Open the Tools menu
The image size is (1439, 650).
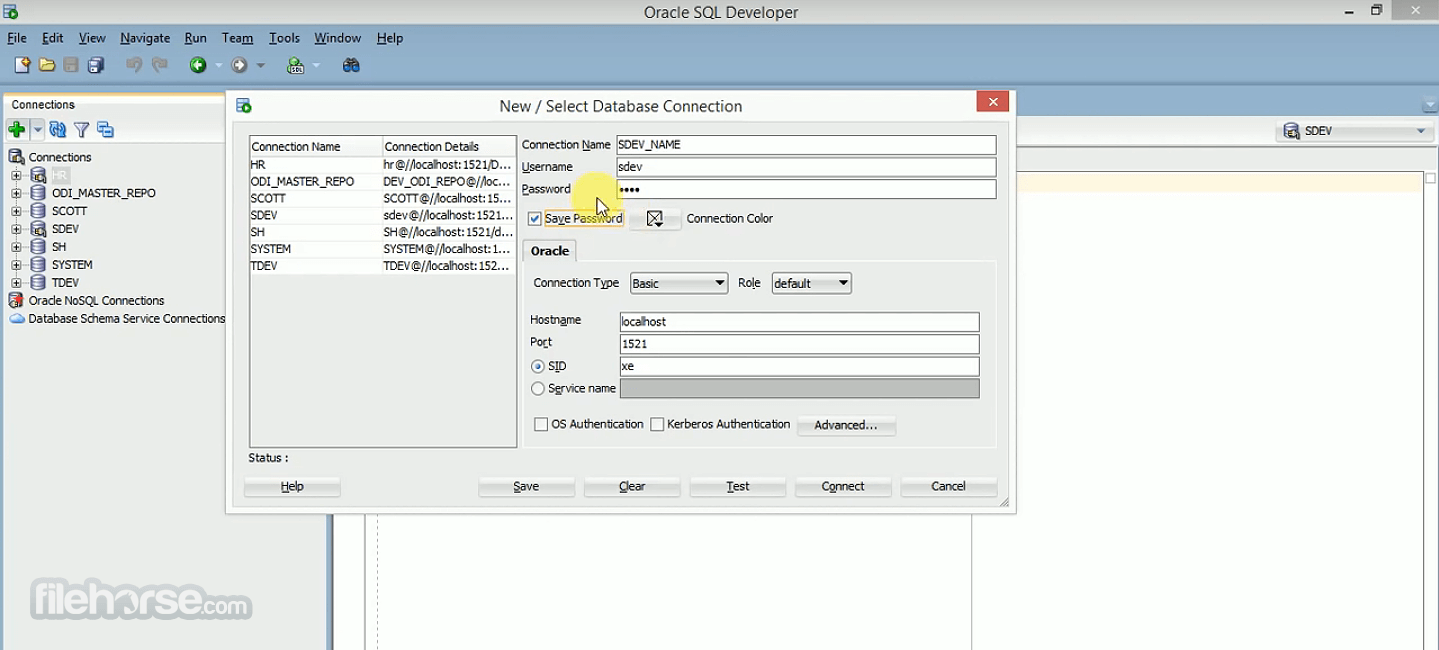pyautogui.click(x=284, y=38)
